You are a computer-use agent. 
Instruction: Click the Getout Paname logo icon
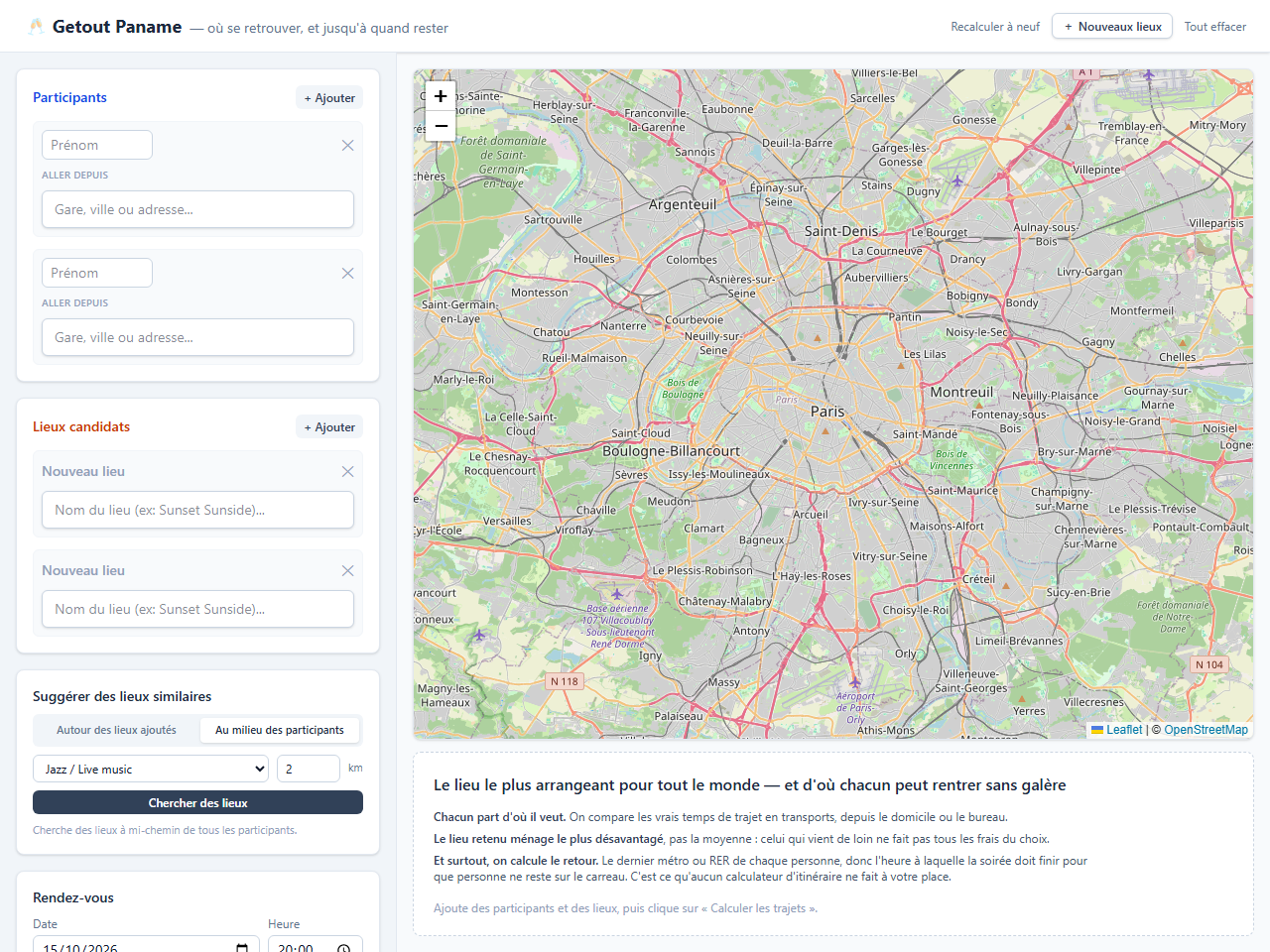pos(37,27)
